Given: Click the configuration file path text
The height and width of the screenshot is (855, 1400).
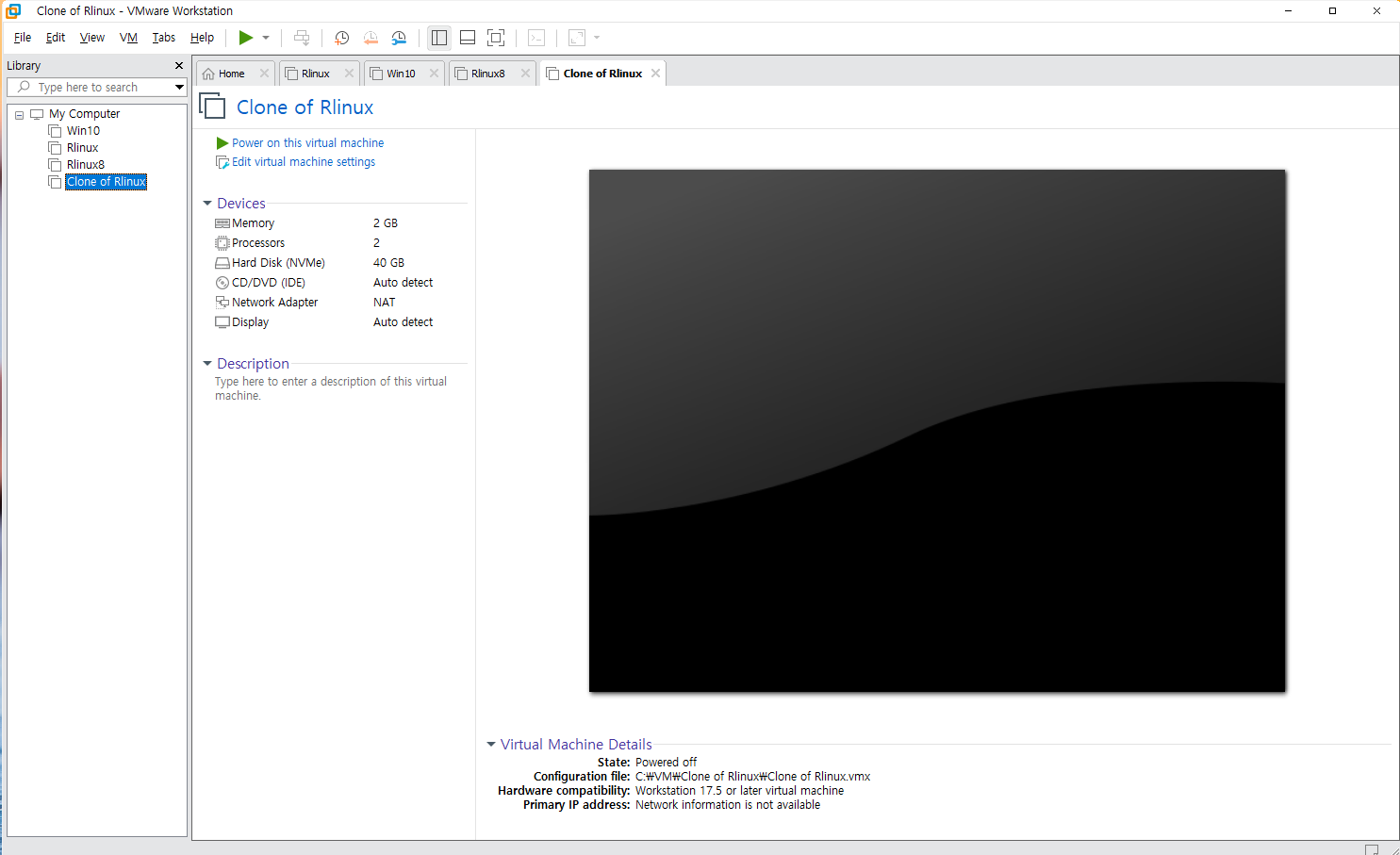Looking at the screenshot, I should [752, 777].
